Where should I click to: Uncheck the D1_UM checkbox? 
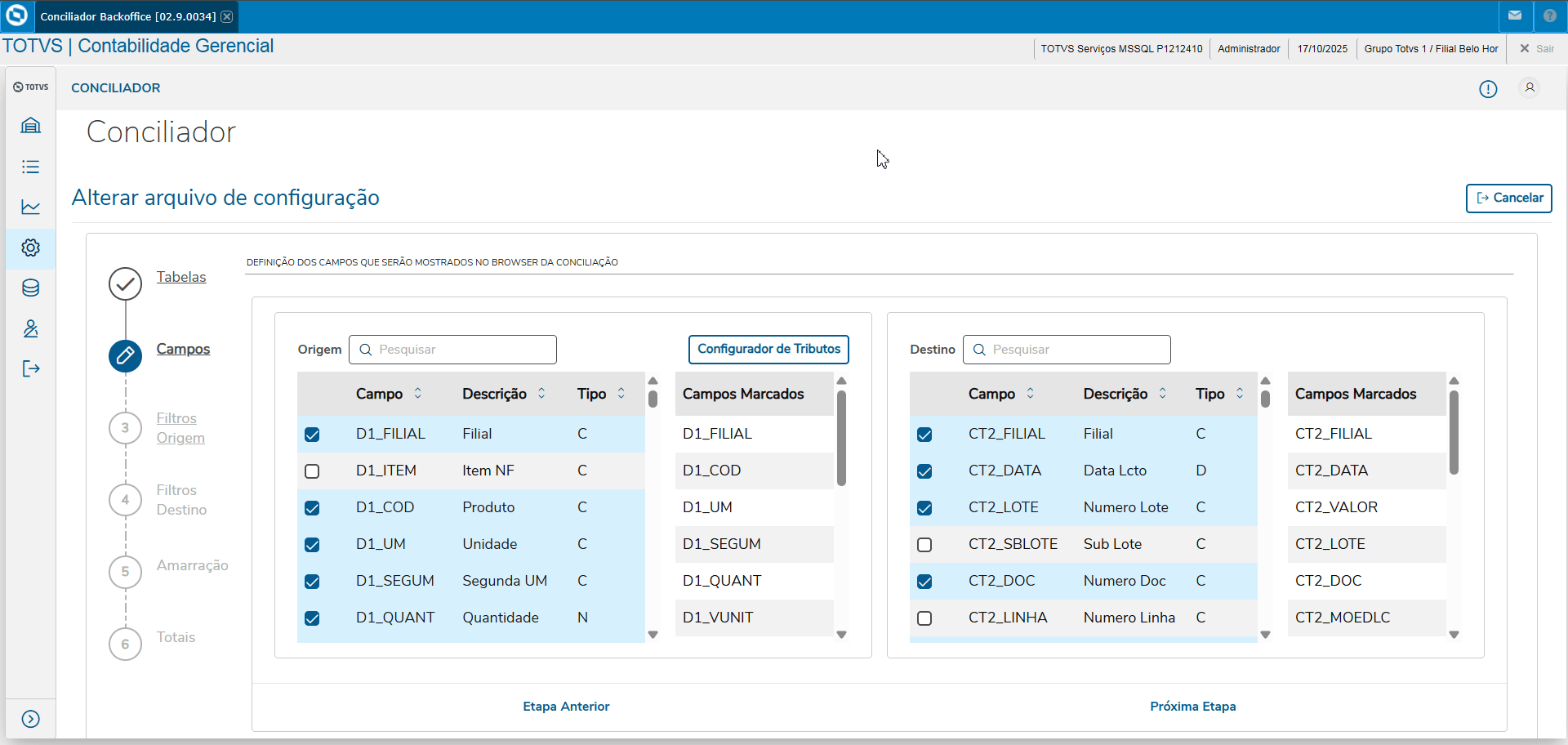(x=312, y=545)
